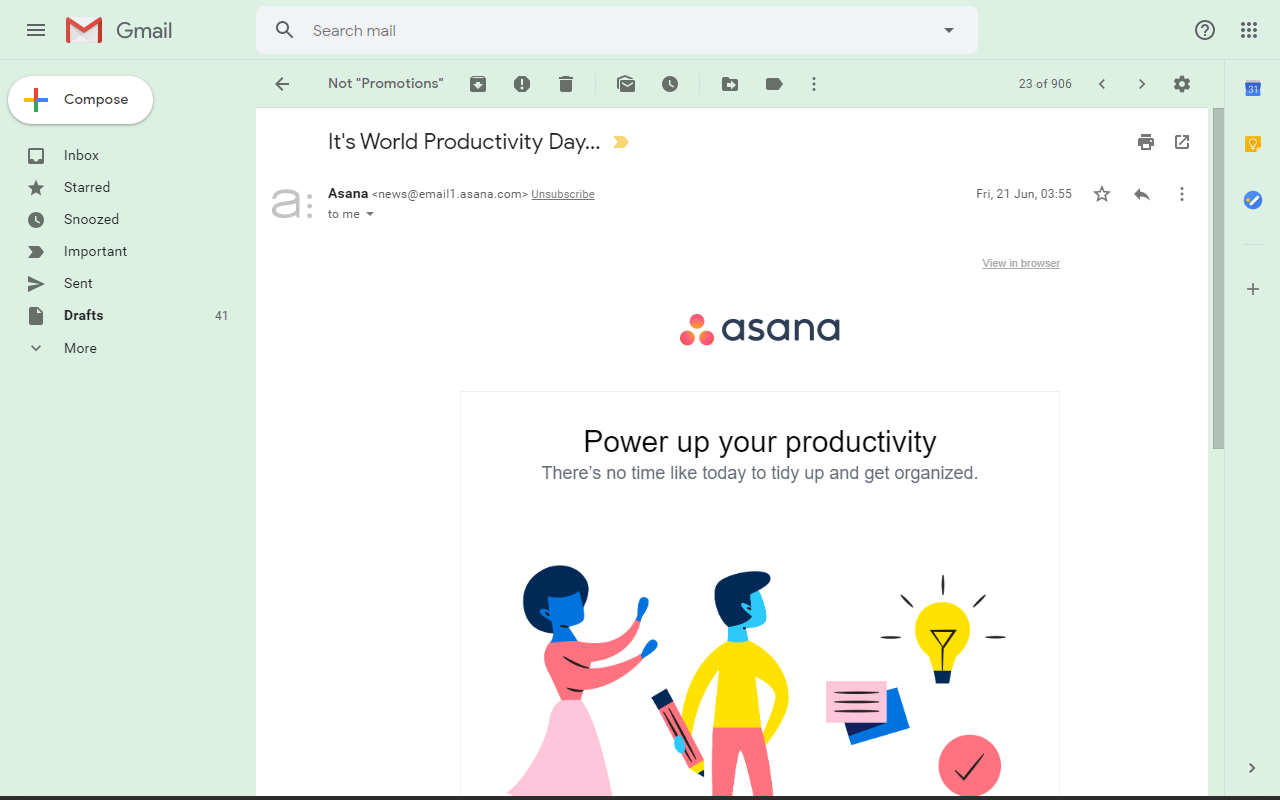Snooze this email
This screenshot has height=800, width=1280.
coord(670,84)
